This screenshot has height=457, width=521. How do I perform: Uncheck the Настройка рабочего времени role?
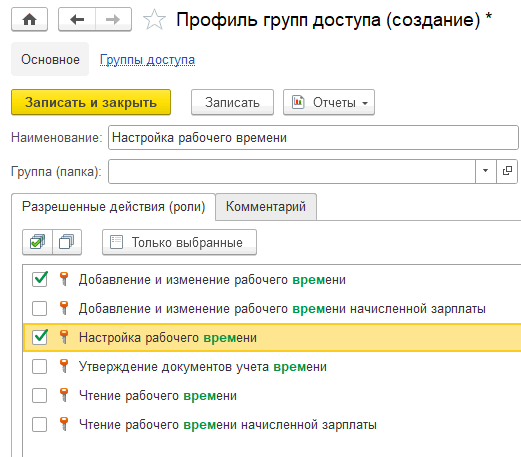pos(40,337)
